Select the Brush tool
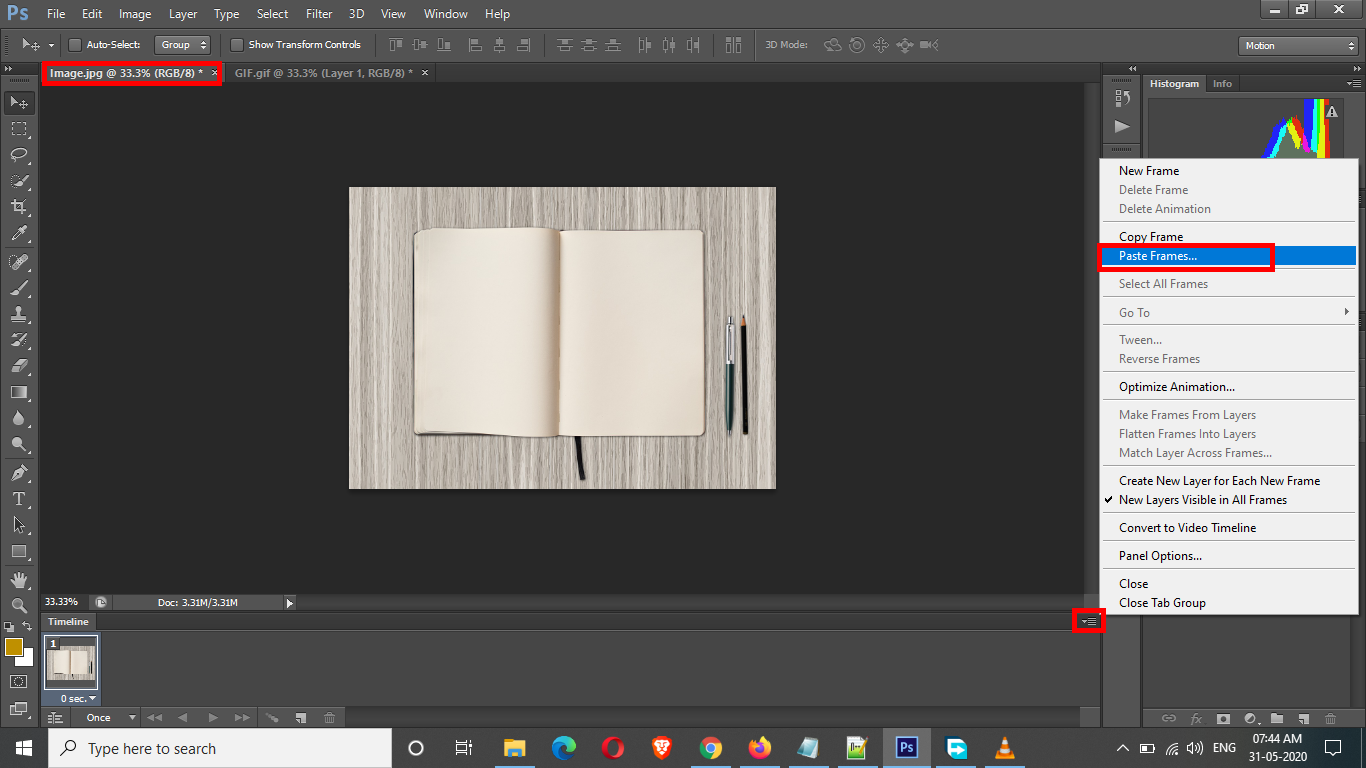Viewport: 1366px width, 768px height. (x=18, y=288)
